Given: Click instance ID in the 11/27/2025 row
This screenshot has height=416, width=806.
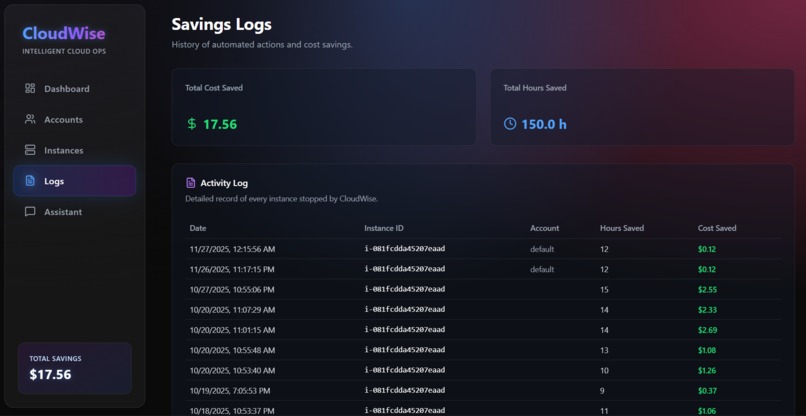Looking at the screenshot, I should [x=405, y=249].
